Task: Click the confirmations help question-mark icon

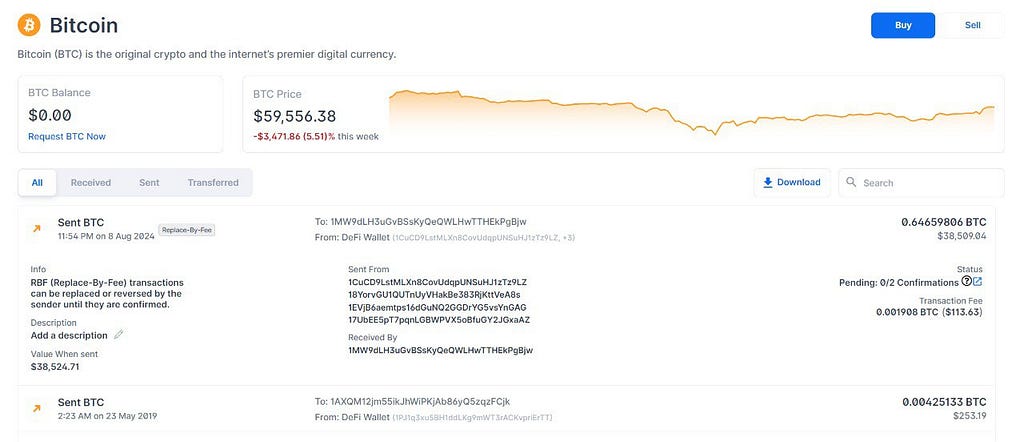Action: pos(967,281)
